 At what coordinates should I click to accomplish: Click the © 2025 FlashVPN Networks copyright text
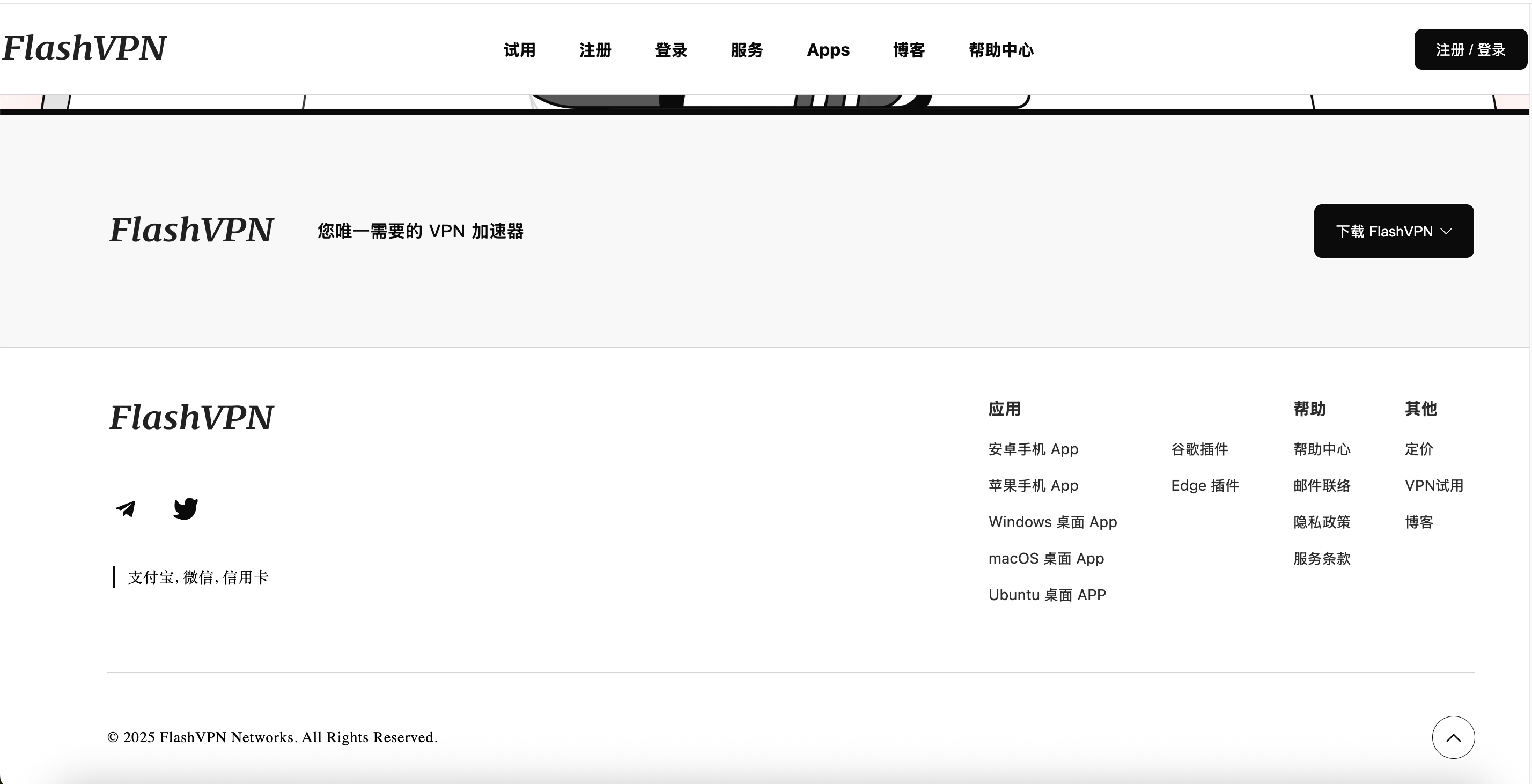click(x=272, y=737)
